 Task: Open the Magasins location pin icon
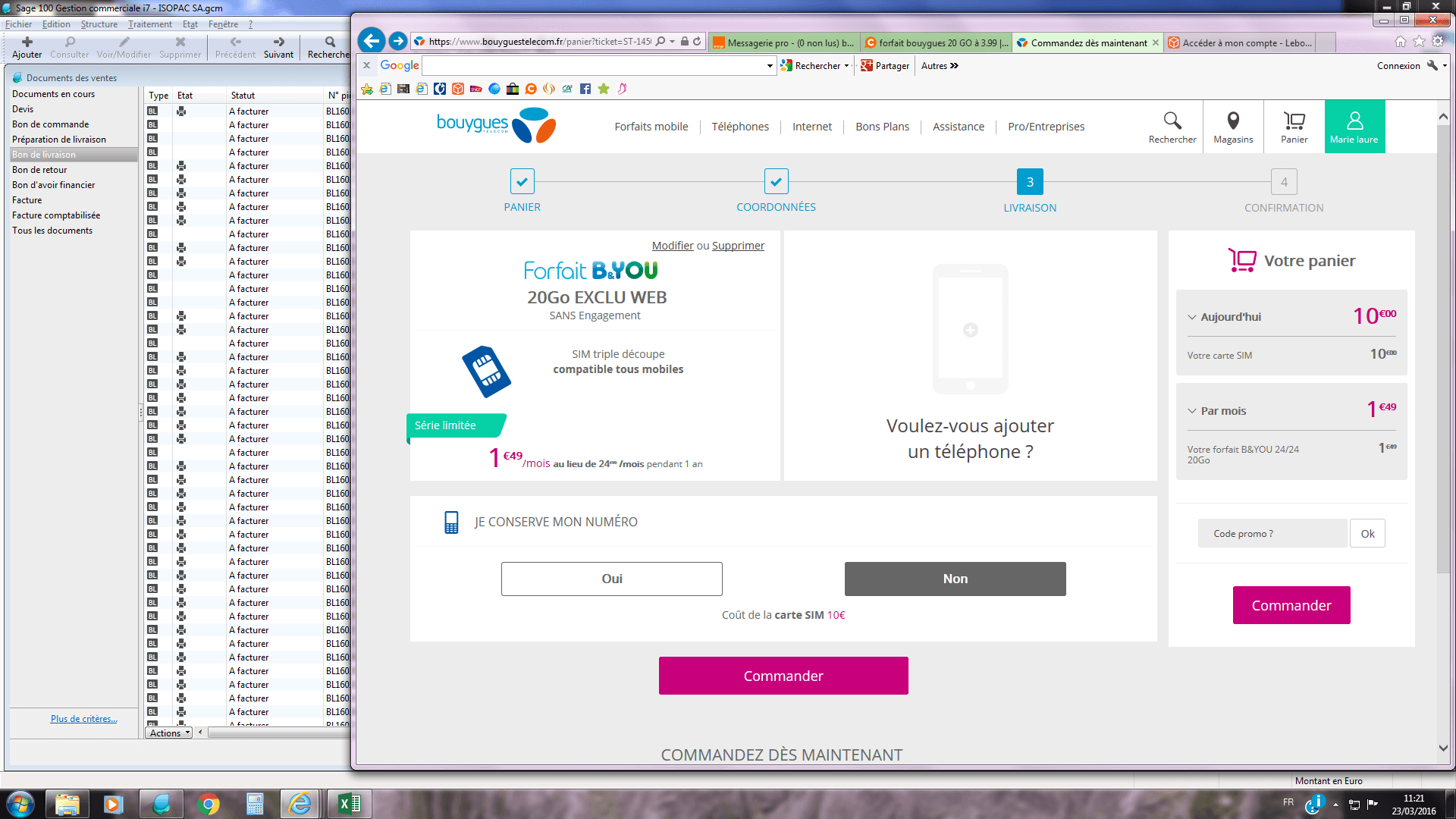coord(1233,121)
